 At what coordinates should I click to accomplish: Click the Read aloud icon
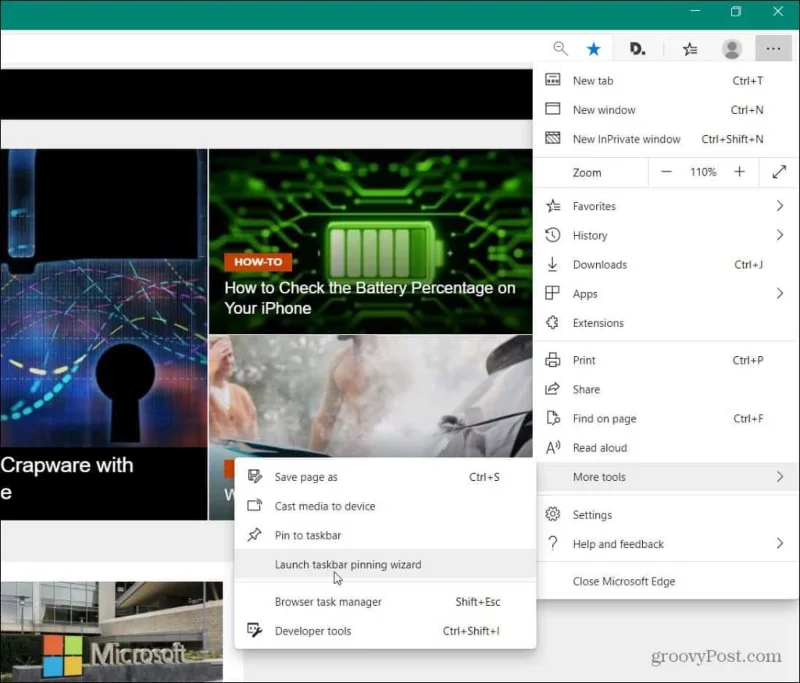point(553,447)
